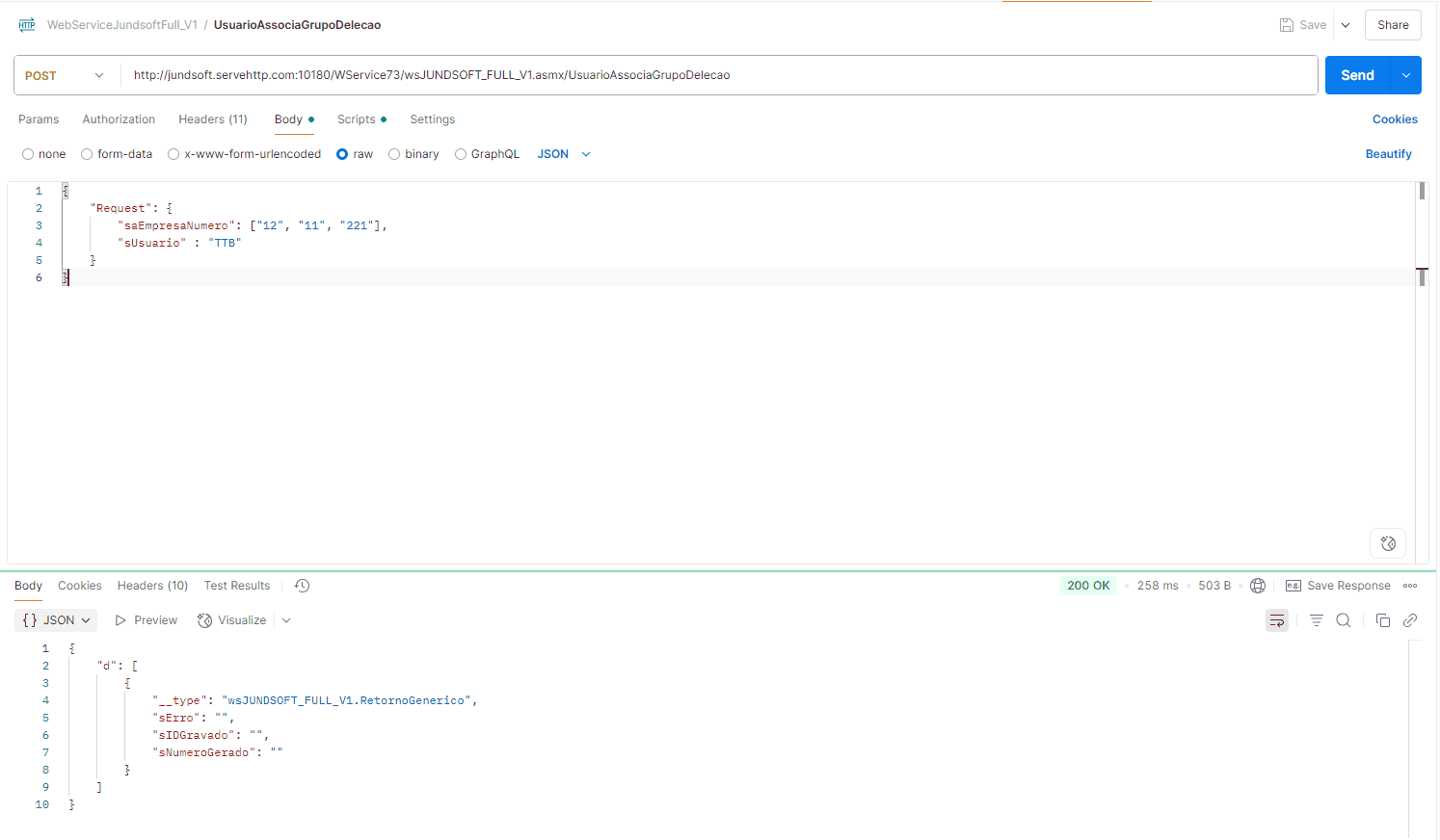Image resolution: width=1440 pixels, height=840 pixels.
Task: Choose the binary body option
Action: click(x=394, y=154)
